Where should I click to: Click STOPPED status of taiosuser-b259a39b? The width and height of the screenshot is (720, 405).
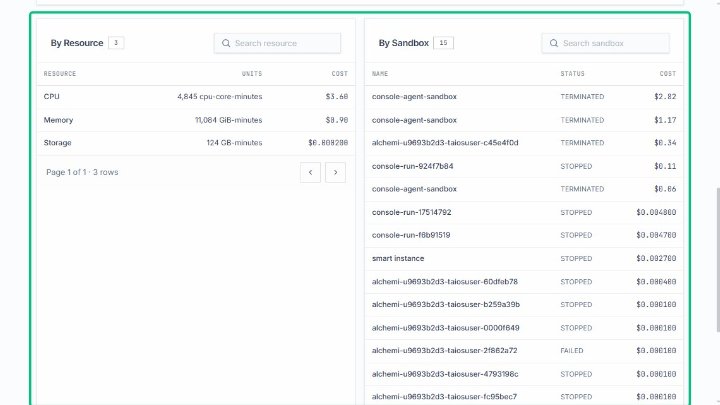pos(576,304)
